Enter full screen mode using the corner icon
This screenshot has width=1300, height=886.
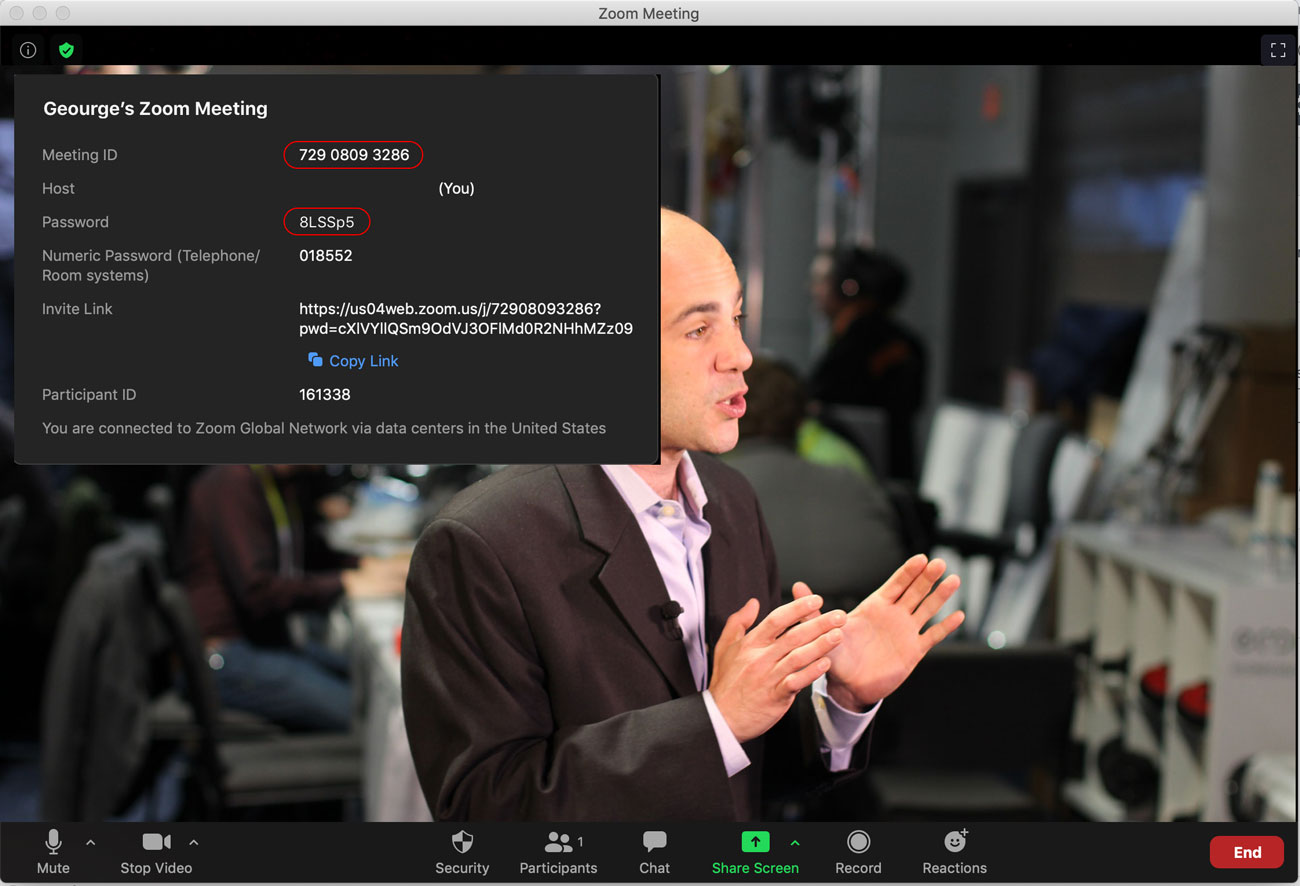pos(1277,50)
